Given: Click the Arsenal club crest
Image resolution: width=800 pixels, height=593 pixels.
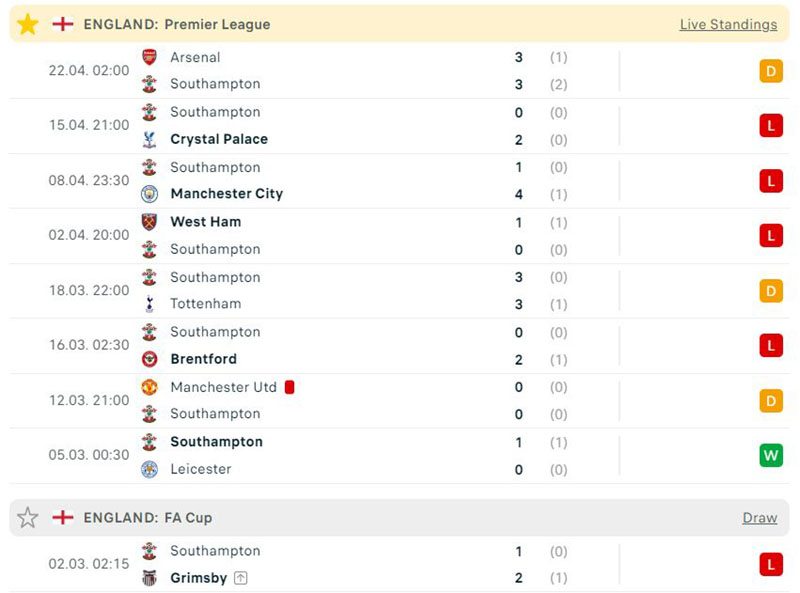Looking at the screenshot, I should pos(149,57).
